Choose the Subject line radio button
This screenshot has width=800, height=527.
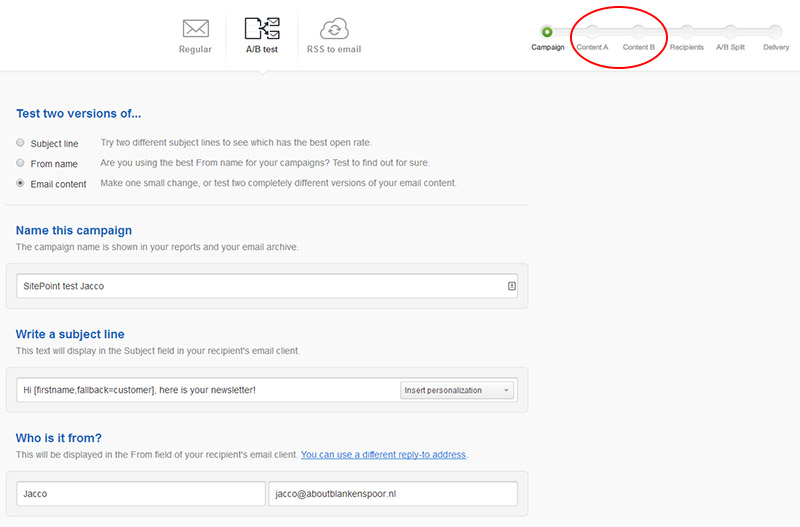(20, 143)
